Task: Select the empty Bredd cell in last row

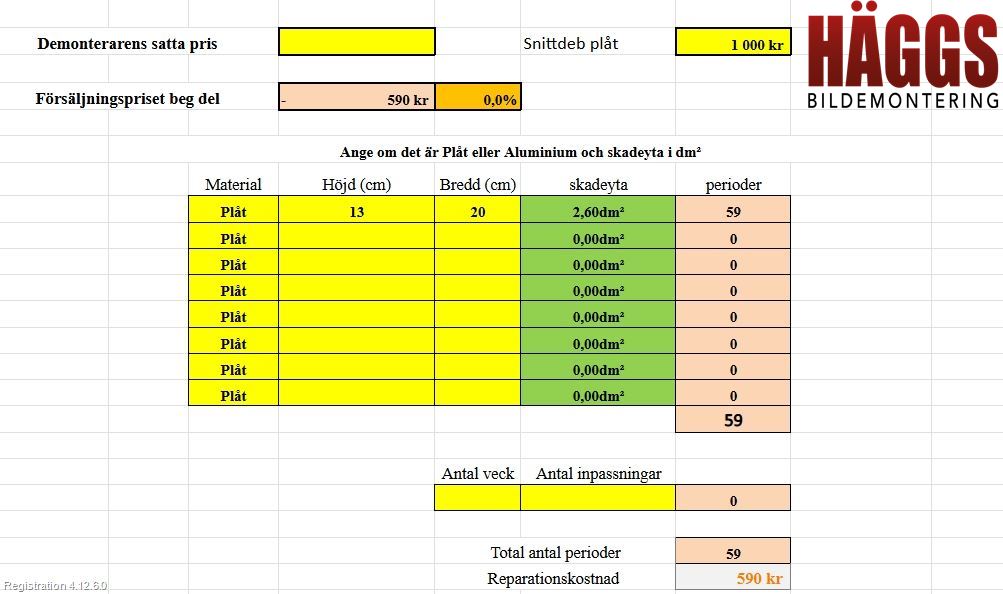Action: coord(478,393)
